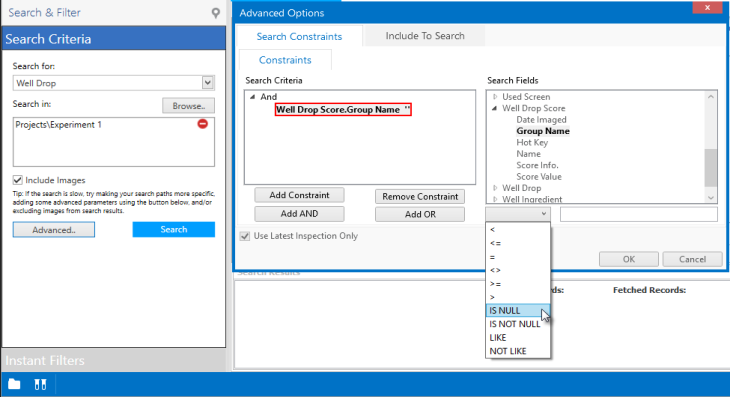The image size is (730, 397).
Task: Choose the LIKE operator
Action: (x=518, y=337)
